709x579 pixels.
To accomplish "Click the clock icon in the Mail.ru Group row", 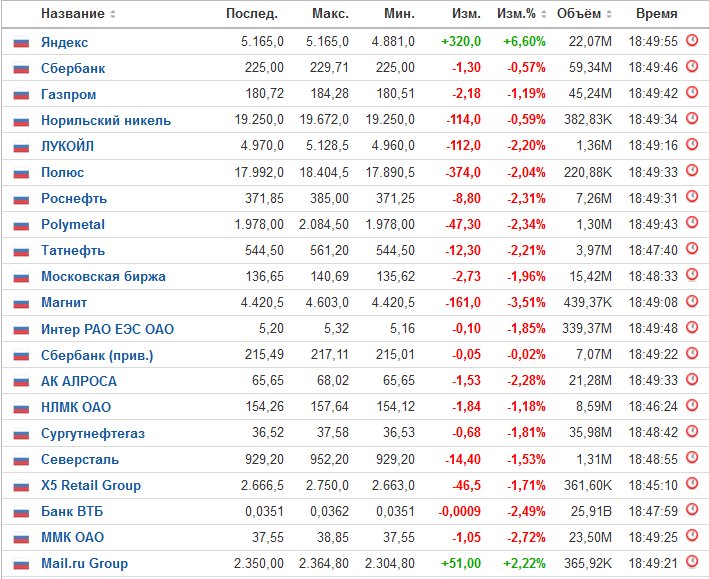I will click(x=692, y=562).
